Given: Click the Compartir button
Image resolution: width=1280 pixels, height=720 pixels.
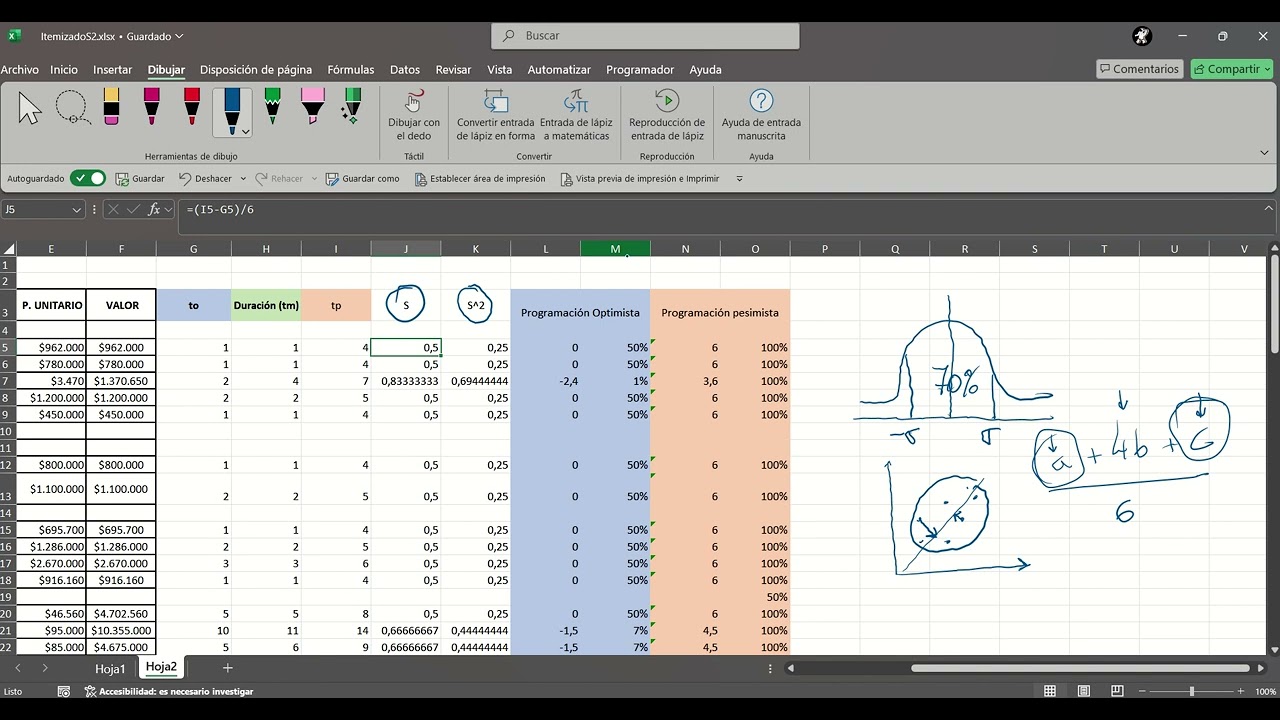Looking at the screenshot, I should (x=1231, y=69).
